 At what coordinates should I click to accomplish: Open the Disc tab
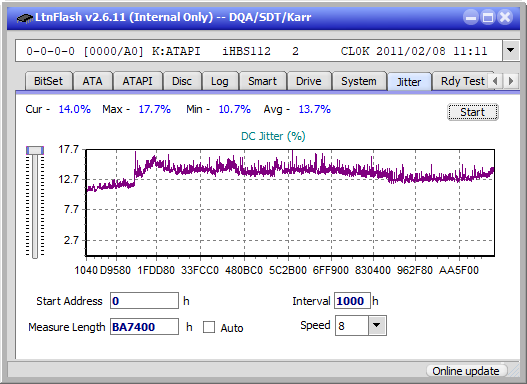point(182,81)
